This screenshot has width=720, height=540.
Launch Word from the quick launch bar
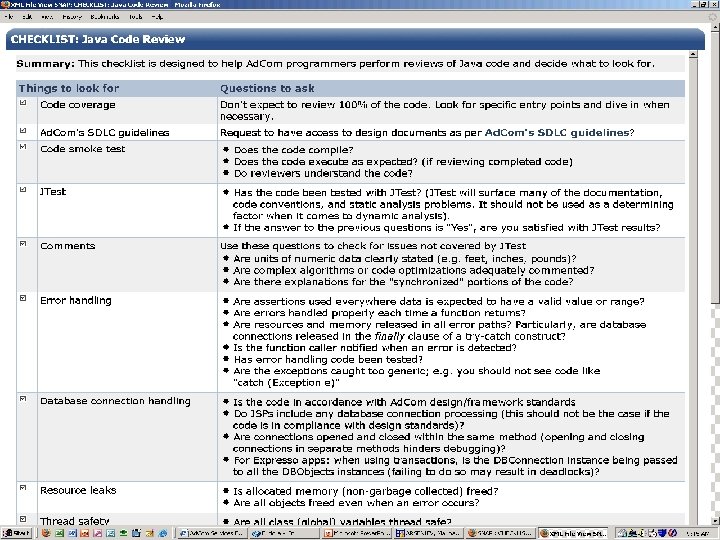(72, 533)
